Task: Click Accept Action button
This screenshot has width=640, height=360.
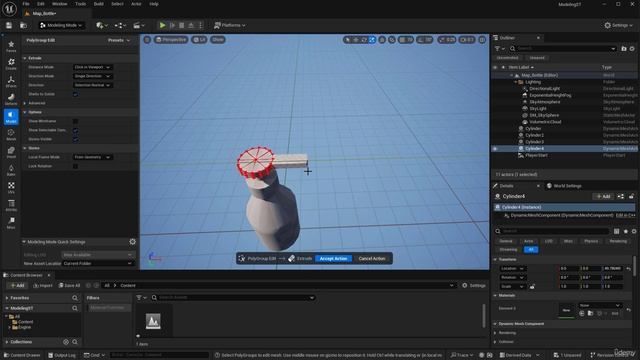Action: 333,258
